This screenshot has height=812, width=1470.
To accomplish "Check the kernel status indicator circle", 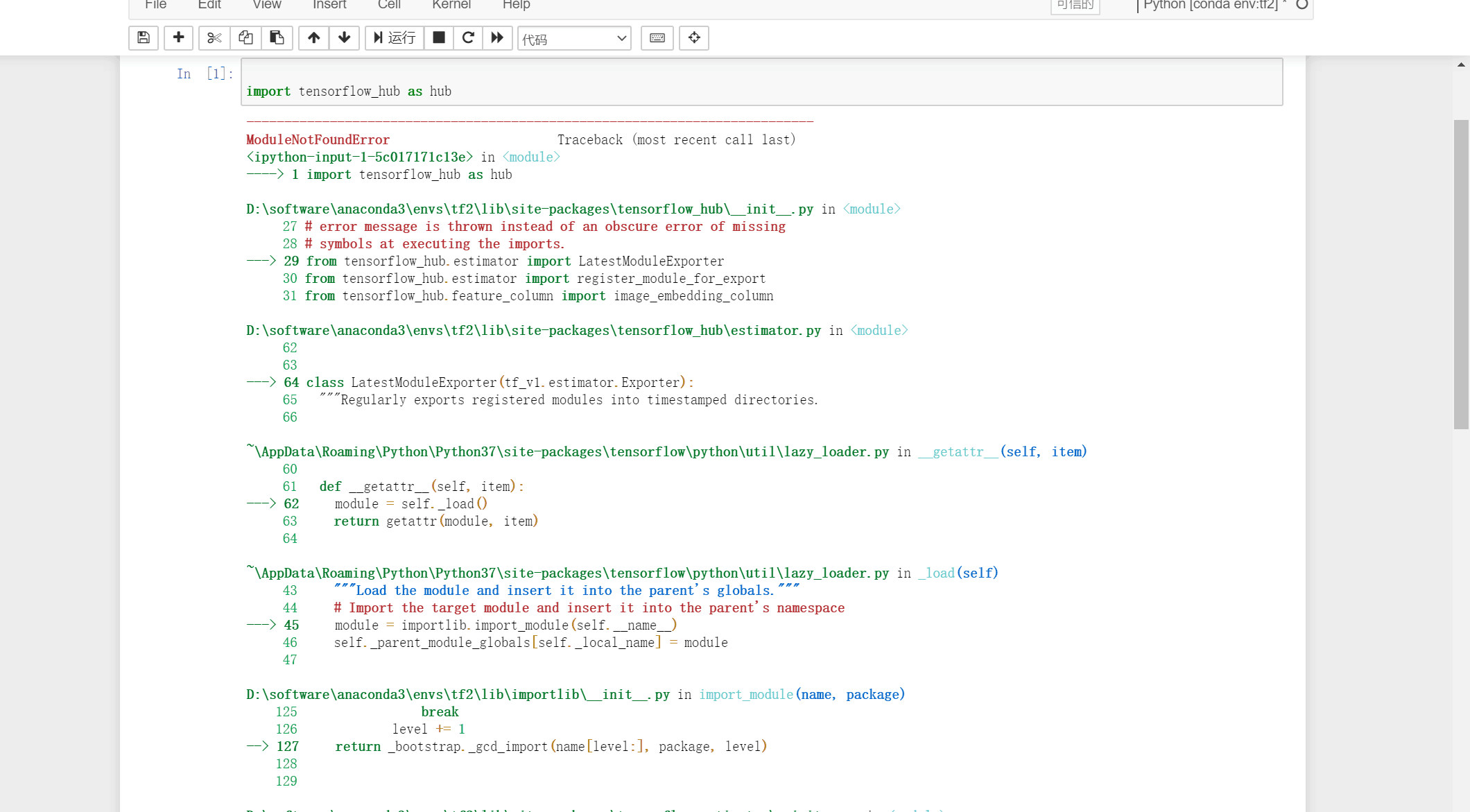I will (1303, 5).
